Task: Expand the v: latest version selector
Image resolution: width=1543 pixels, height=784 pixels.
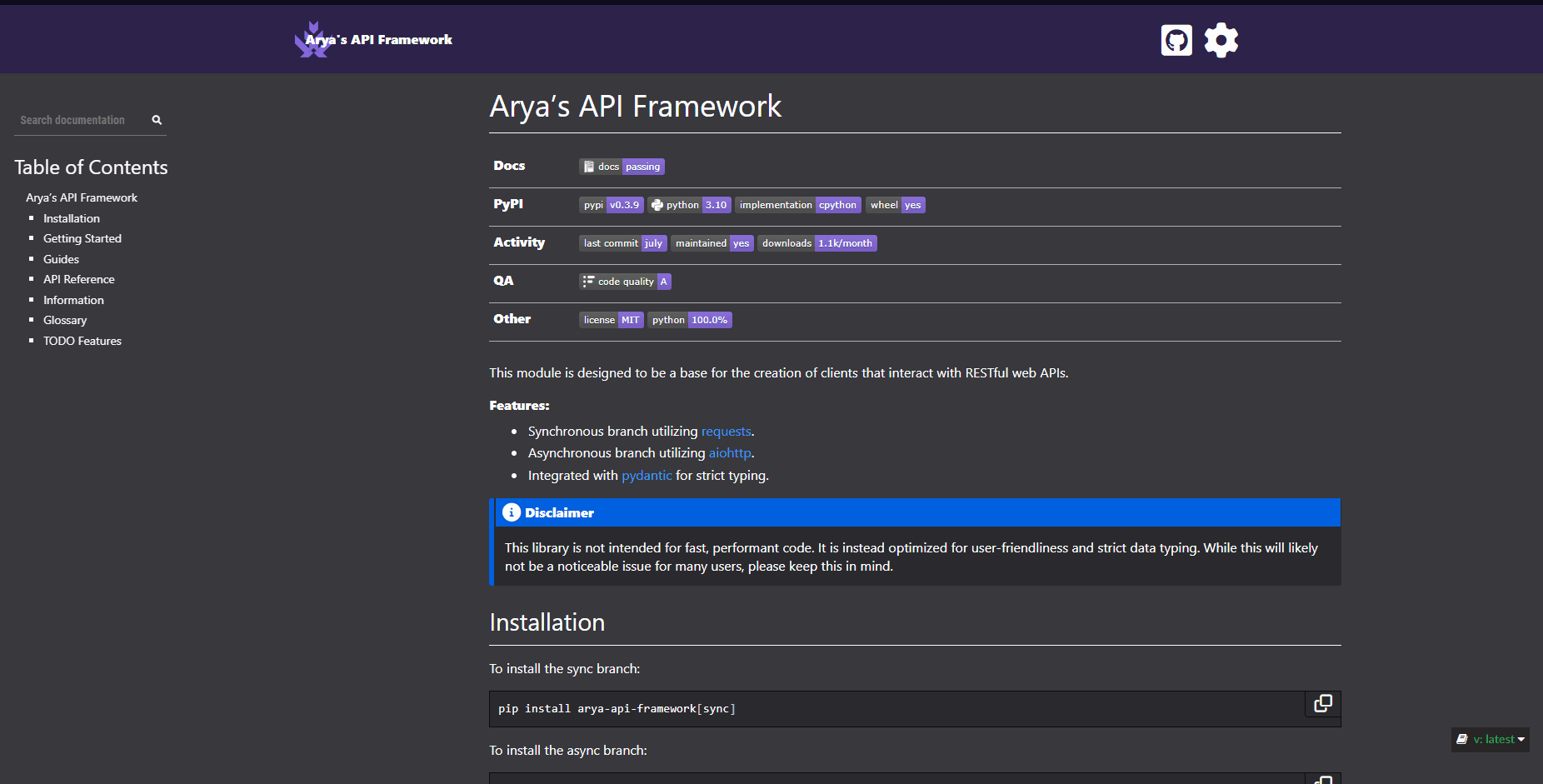Action: (1491, 739)
